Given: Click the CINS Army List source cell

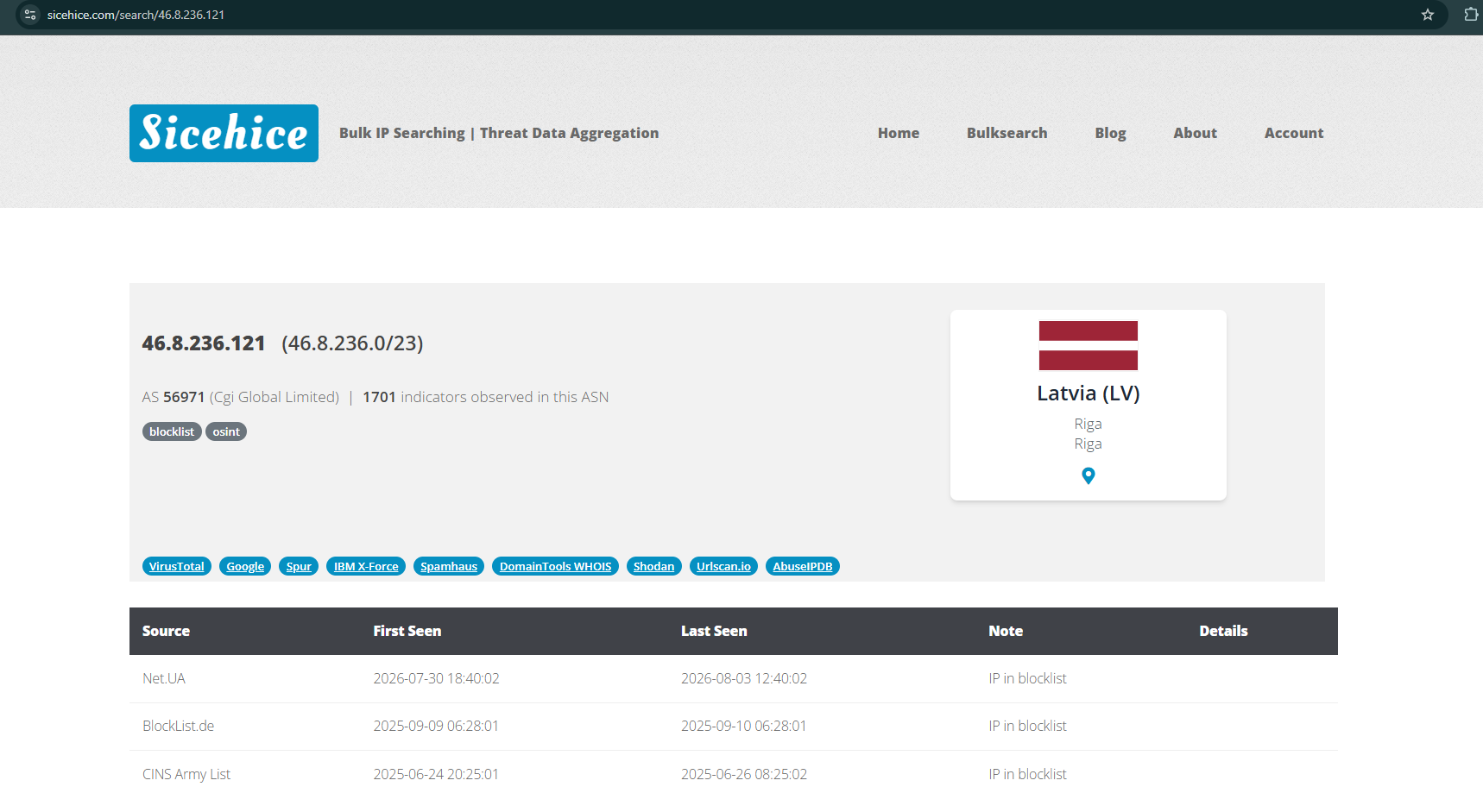Looking at the screenshot, I should coord(186,774).
